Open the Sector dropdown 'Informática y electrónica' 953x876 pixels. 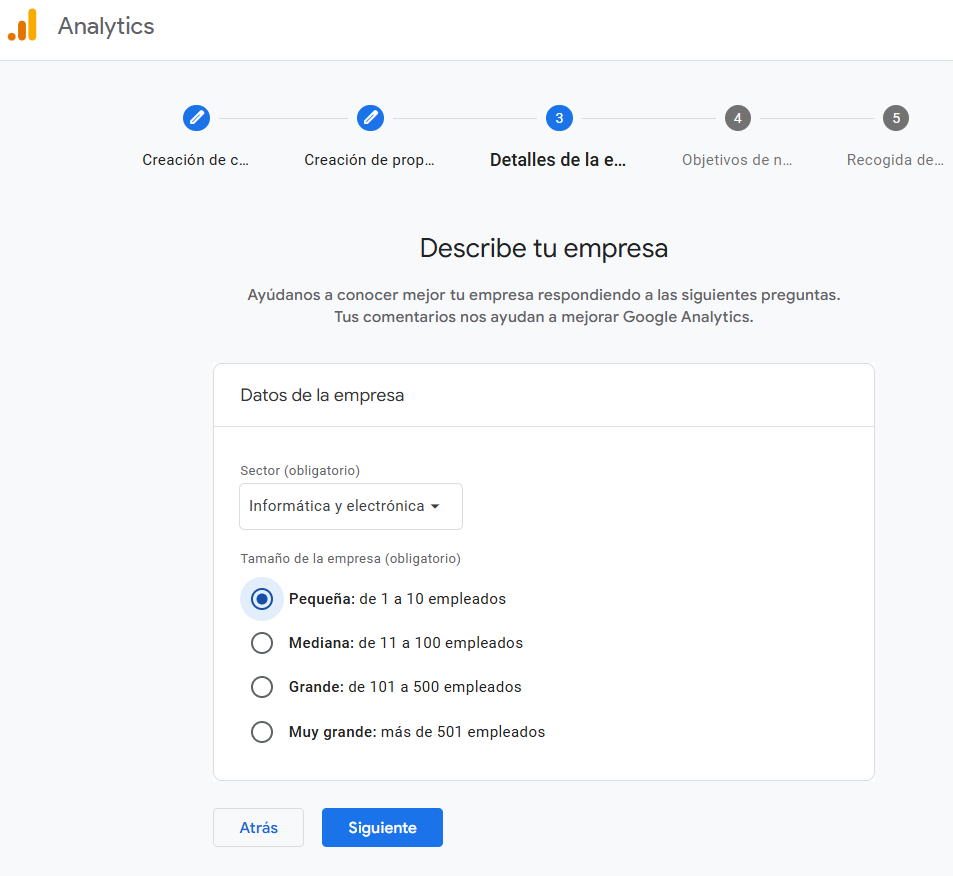coord(350,506)
